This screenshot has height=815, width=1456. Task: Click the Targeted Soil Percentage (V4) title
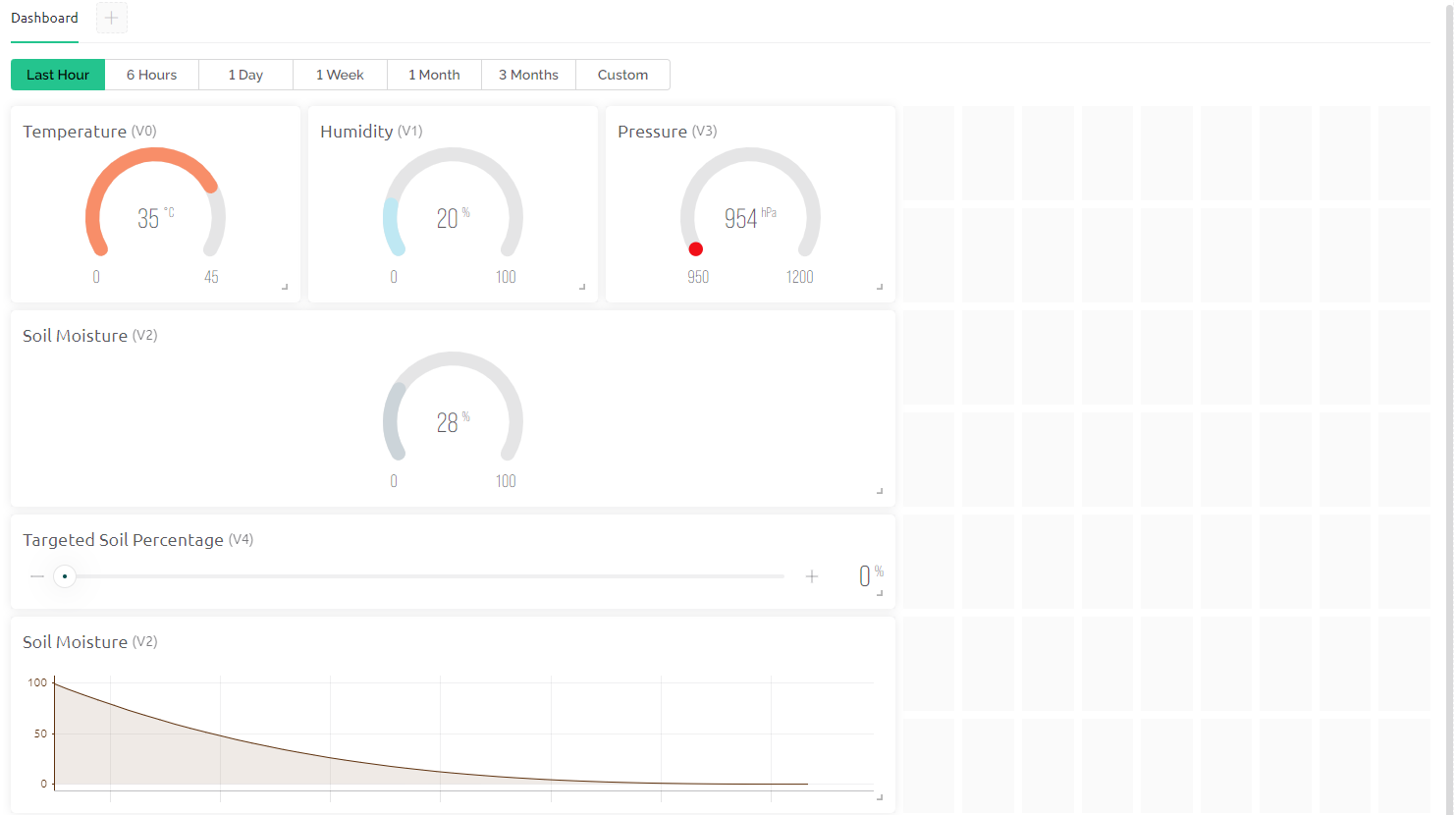click(x=138, y=540)
